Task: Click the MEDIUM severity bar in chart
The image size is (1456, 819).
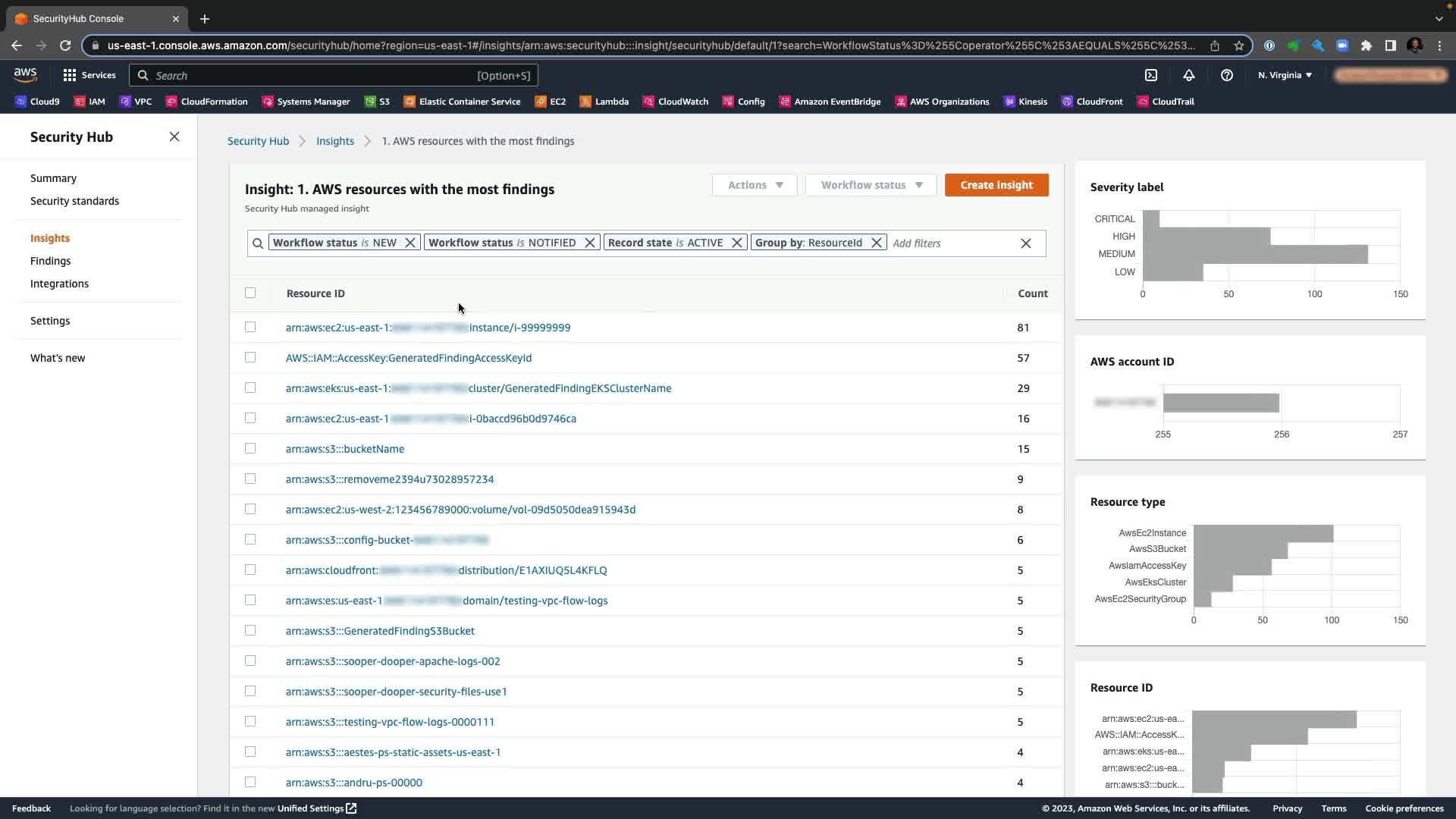Action: (1254, 254)
